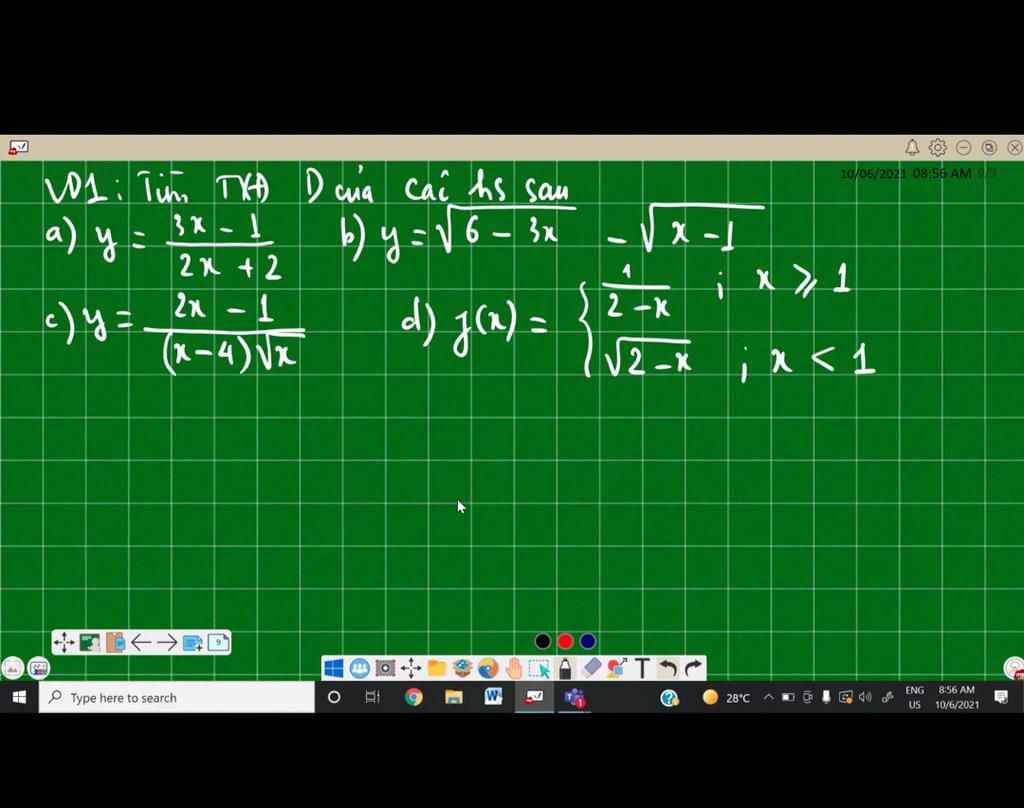The width and height of the screenshot is (1024, 808).
Task: Go to the previous page arrow
Action: (141, 643)
